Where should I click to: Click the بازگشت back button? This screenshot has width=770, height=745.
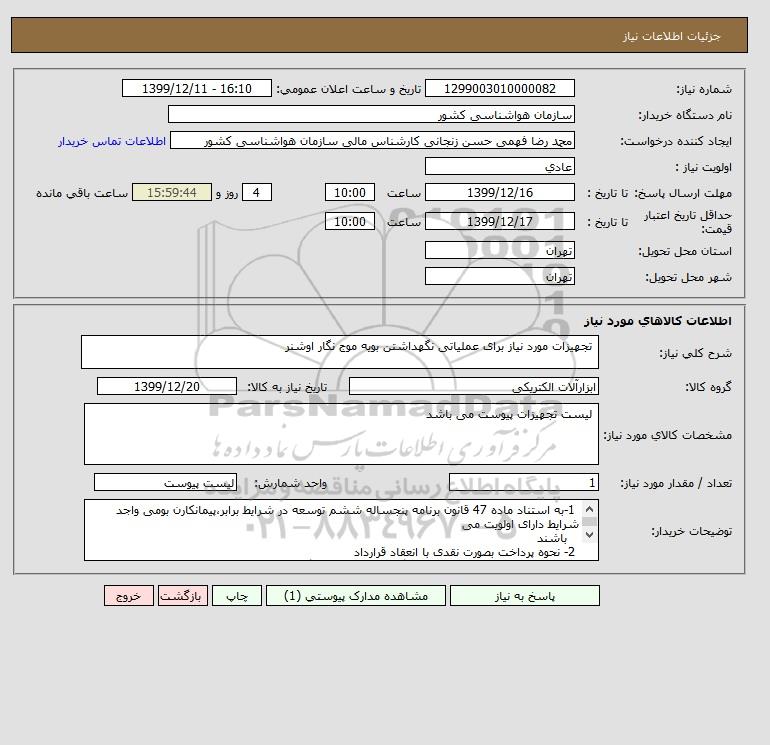183,595
